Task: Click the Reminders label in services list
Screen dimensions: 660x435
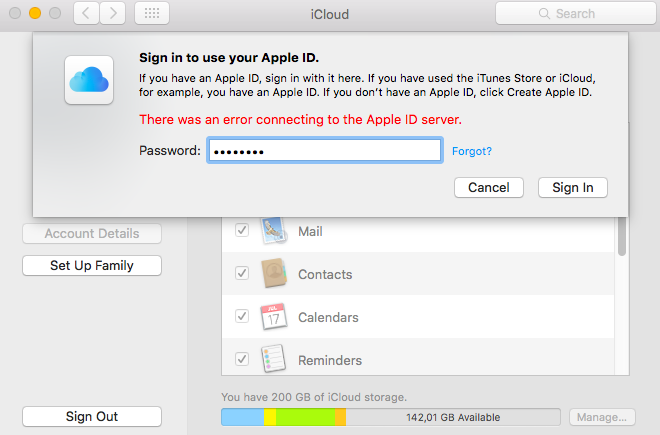Action: pyautogui.click(x=330, y=360)
